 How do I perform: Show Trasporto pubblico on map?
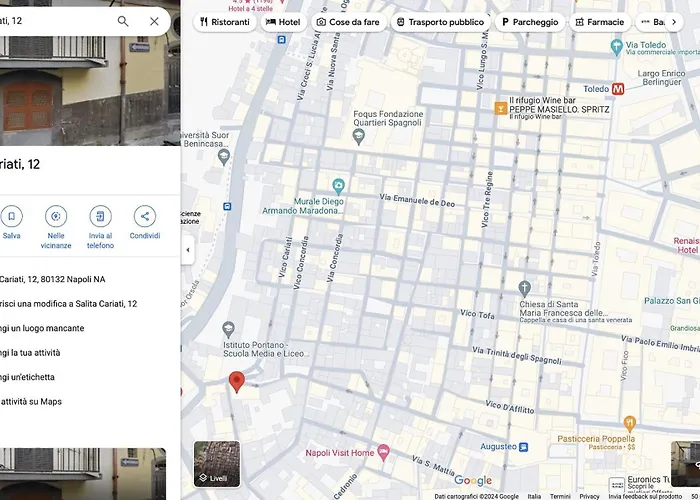440,22
